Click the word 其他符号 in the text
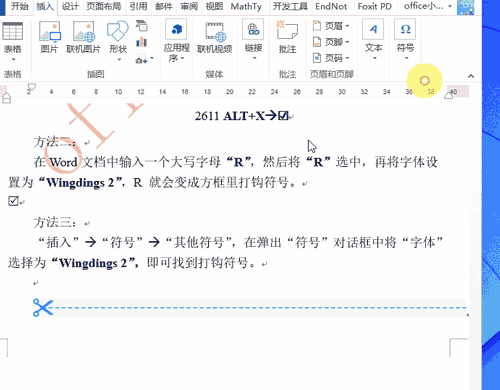The image size is (500, 390). point(199,242)
